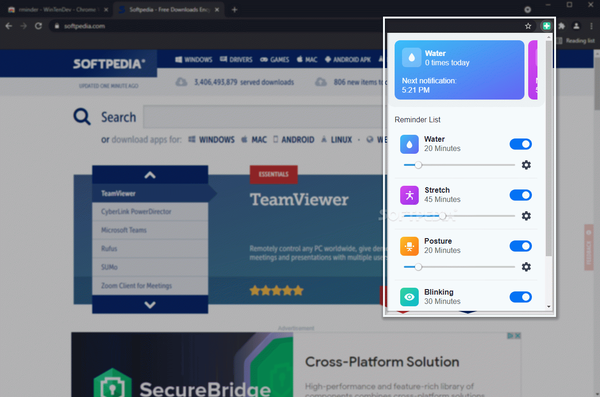
Task: Turn off the Stretch reminder switch
Action: coord(520,195)
